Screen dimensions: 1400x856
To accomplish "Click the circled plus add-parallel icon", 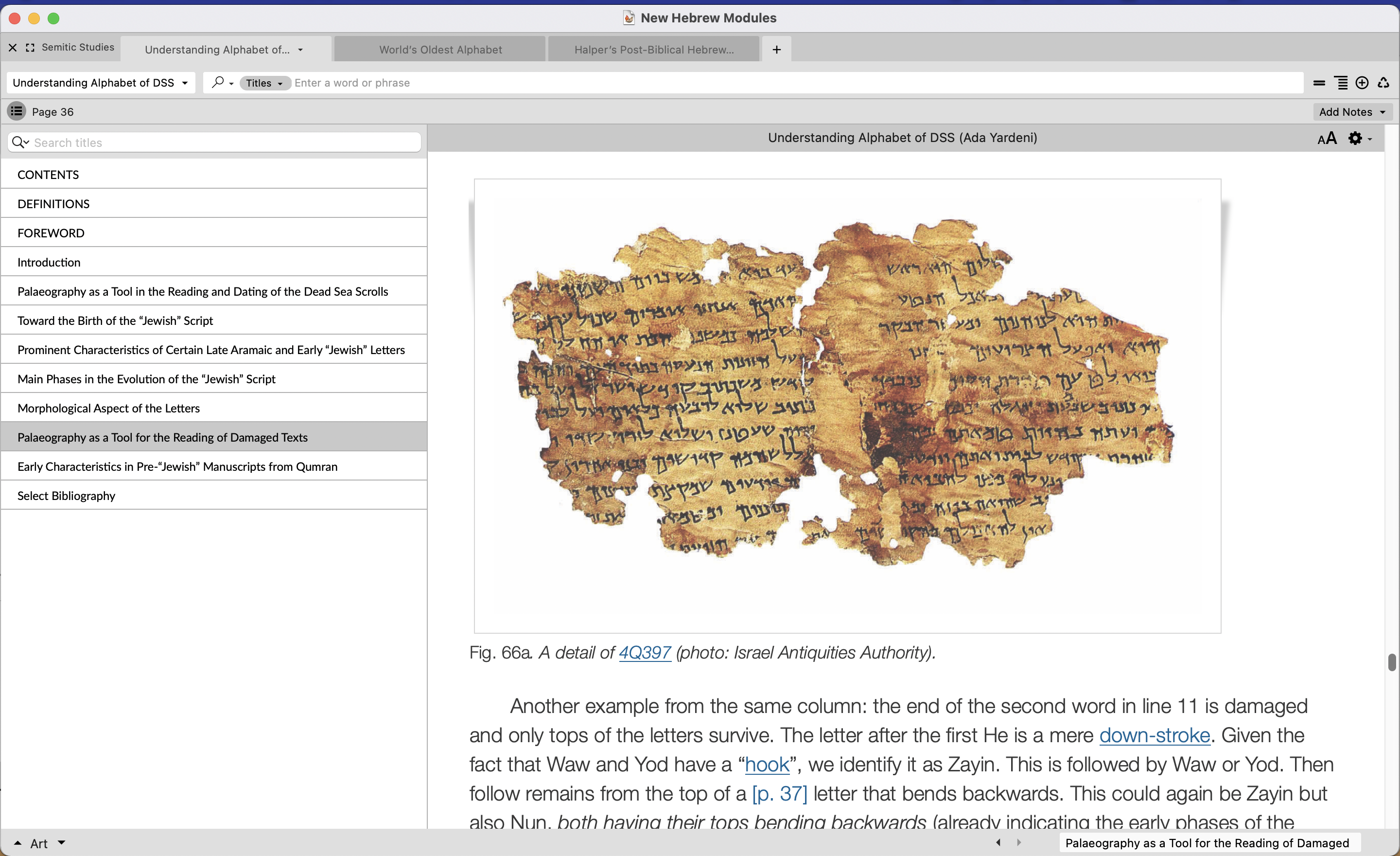I will coord(1362,83).
